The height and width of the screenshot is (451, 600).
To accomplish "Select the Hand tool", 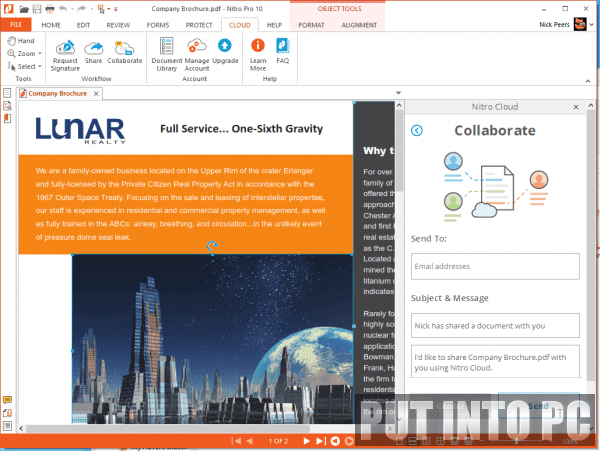I will pyautogui.click(x=21, y=41).
